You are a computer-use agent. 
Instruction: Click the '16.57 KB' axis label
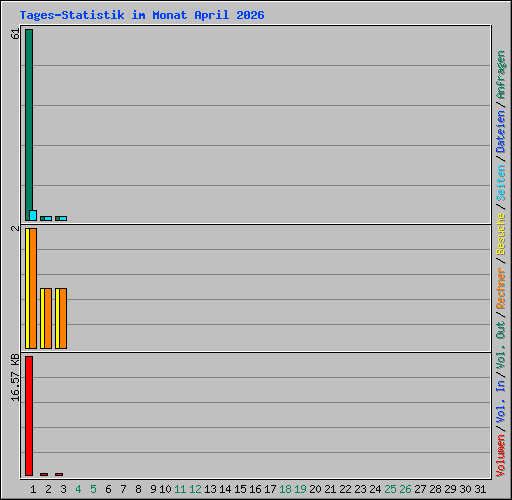click(x=15, y=377)
